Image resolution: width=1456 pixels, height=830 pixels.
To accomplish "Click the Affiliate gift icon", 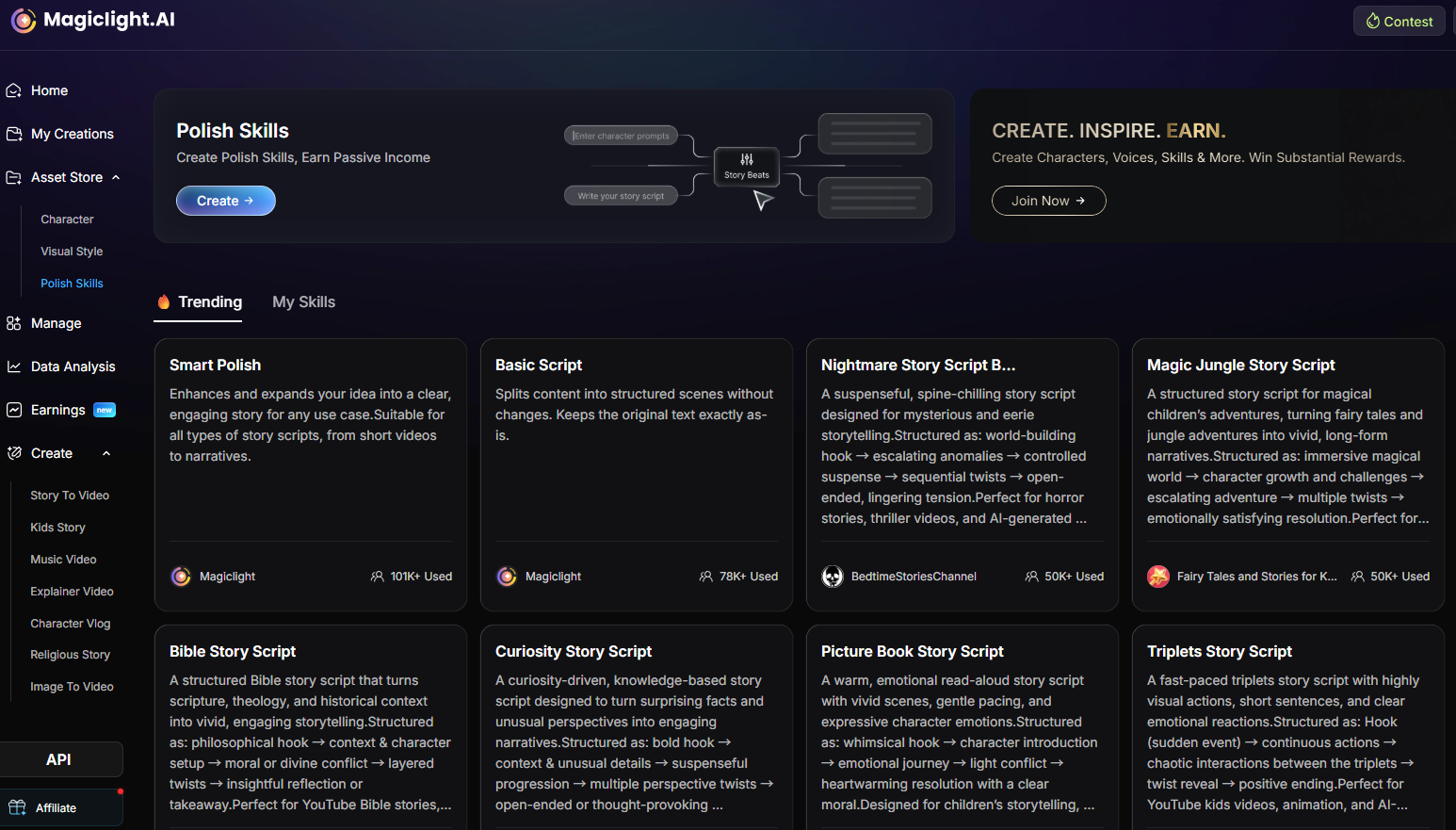I will (x=17, y=807).
